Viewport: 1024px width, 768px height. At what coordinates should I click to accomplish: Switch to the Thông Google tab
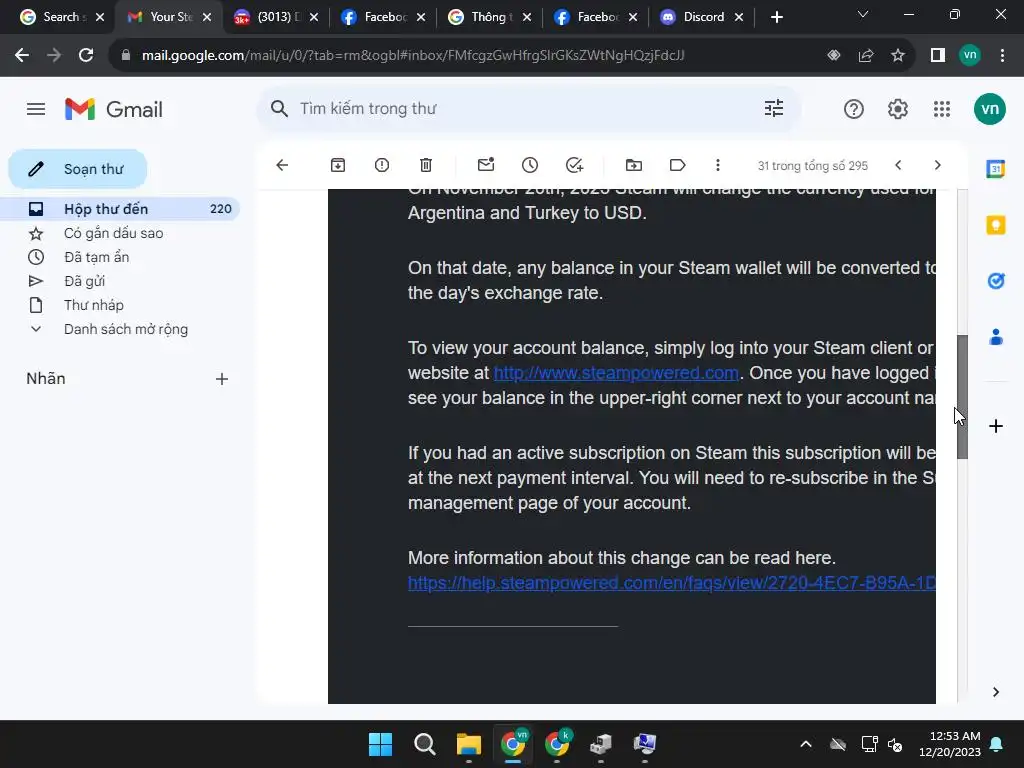(x=490, y=17)
